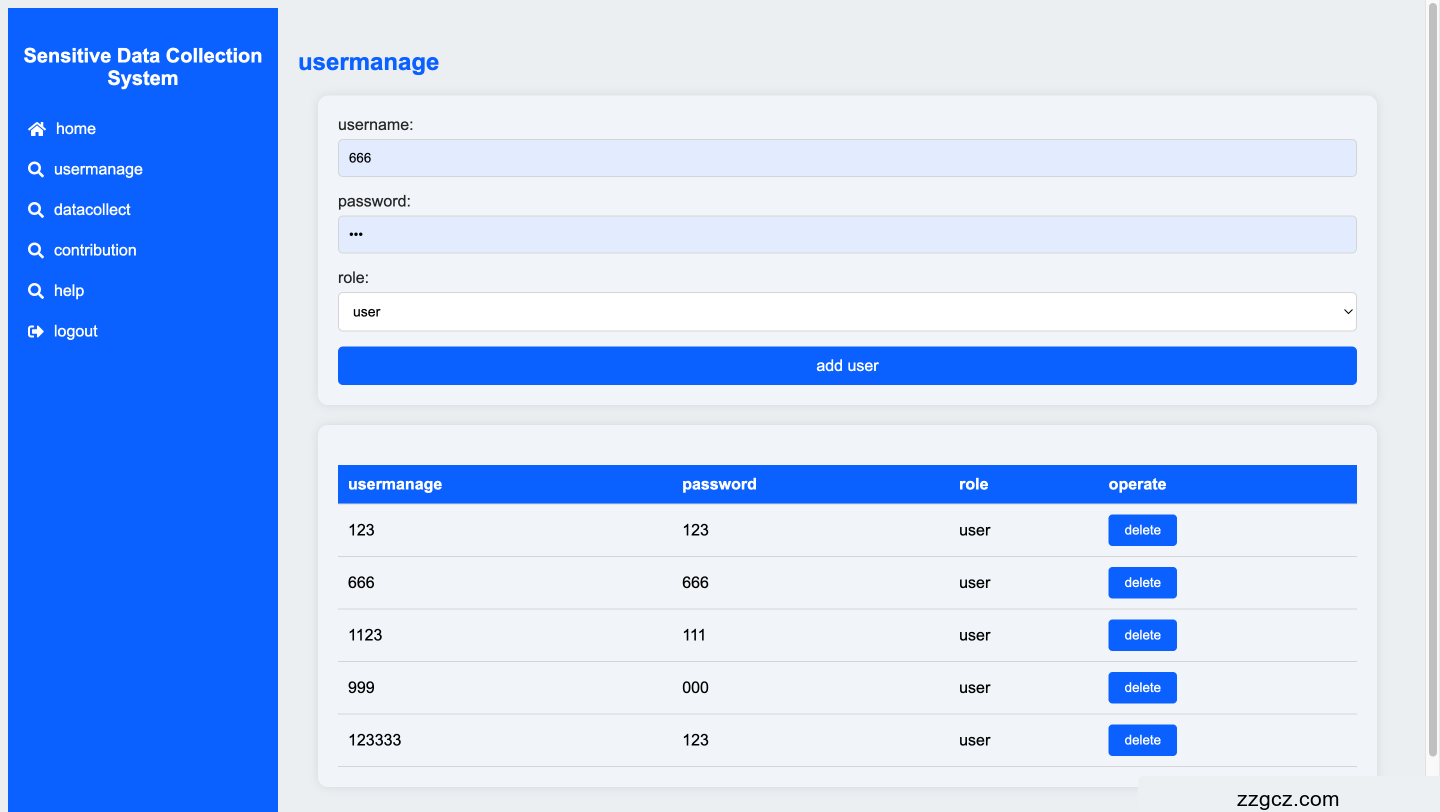The image size is (1440, 812).
Task: Click the username input field
Action: click(847, 157)
